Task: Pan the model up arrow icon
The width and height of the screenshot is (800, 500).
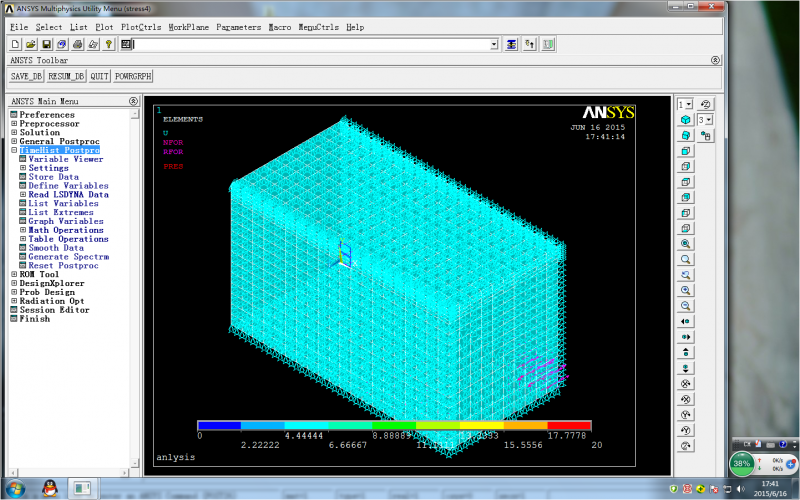Action: click(x=686, y=353)
